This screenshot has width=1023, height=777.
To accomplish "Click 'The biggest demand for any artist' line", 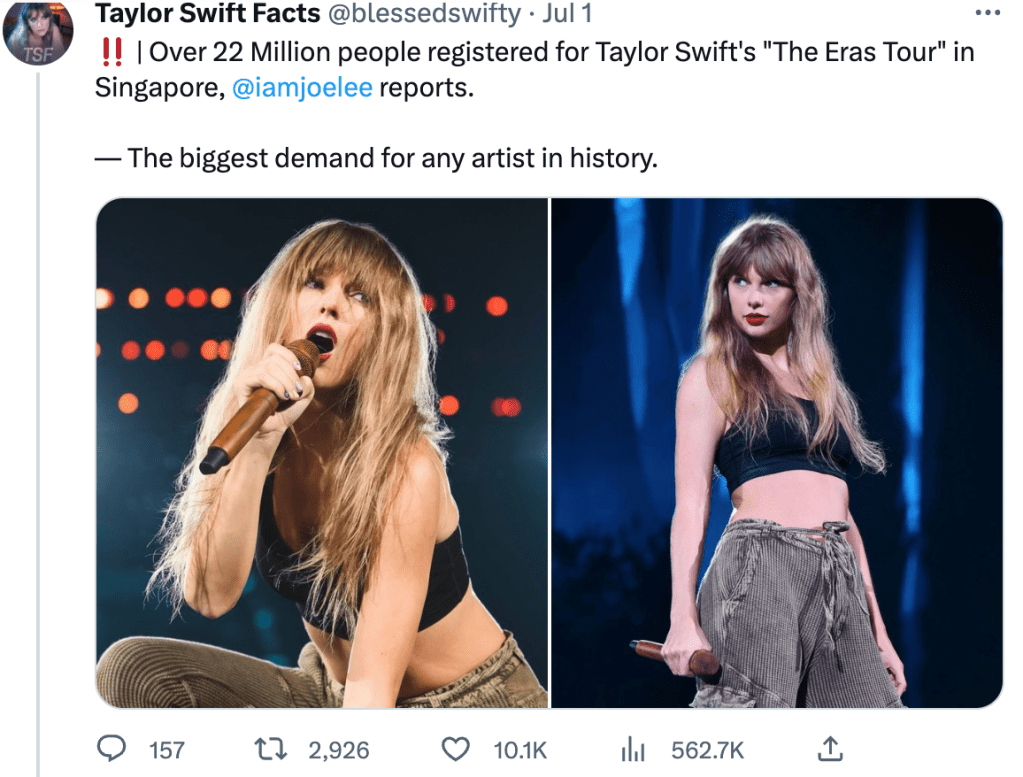I will click(390, 158).
